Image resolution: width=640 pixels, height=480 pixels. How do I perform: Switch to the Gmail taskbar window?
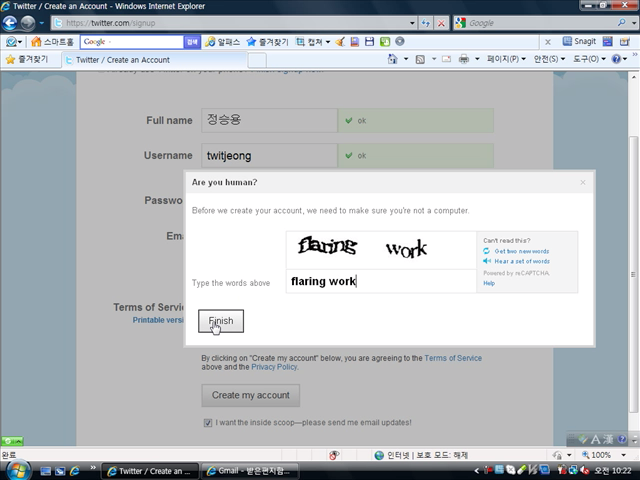(250, 471)
